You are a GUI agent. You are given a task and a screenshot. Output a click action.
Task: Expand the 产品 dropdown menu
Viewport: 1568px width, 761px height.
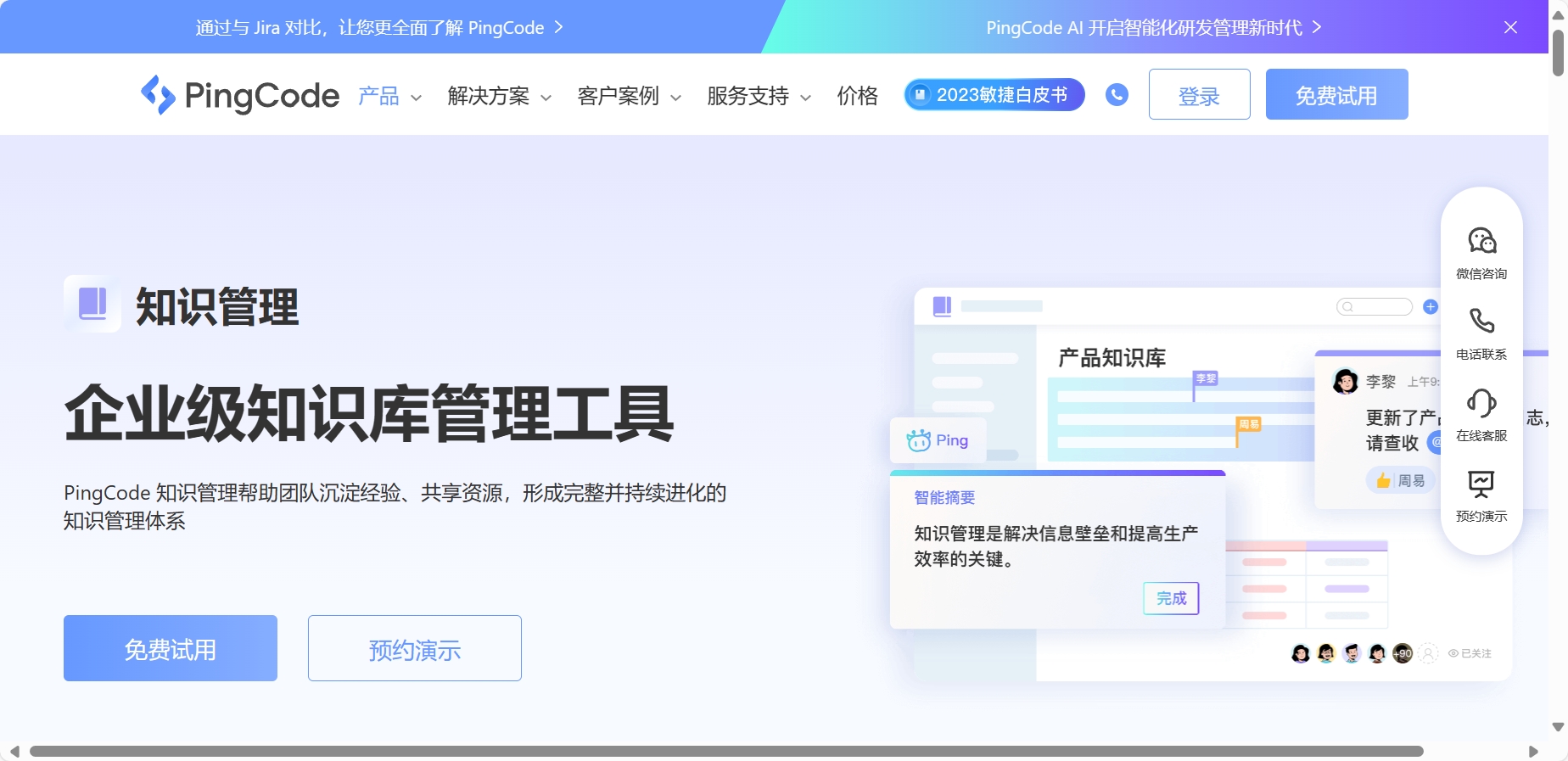coord(390,96)
